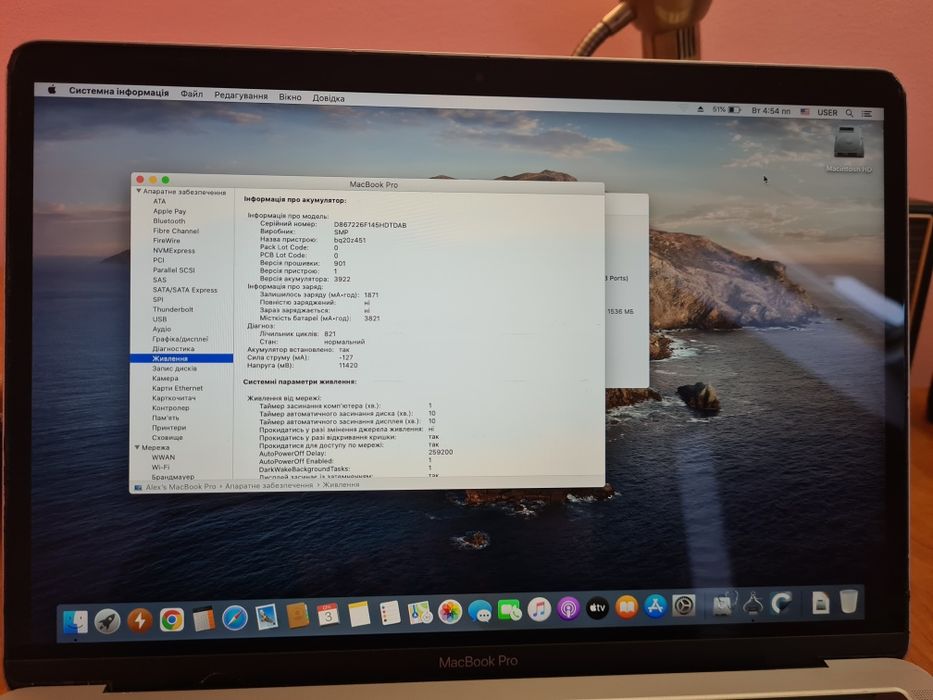
Task: Open the Вікно menu
Action: pyautogui.click(x=290, y=96)
